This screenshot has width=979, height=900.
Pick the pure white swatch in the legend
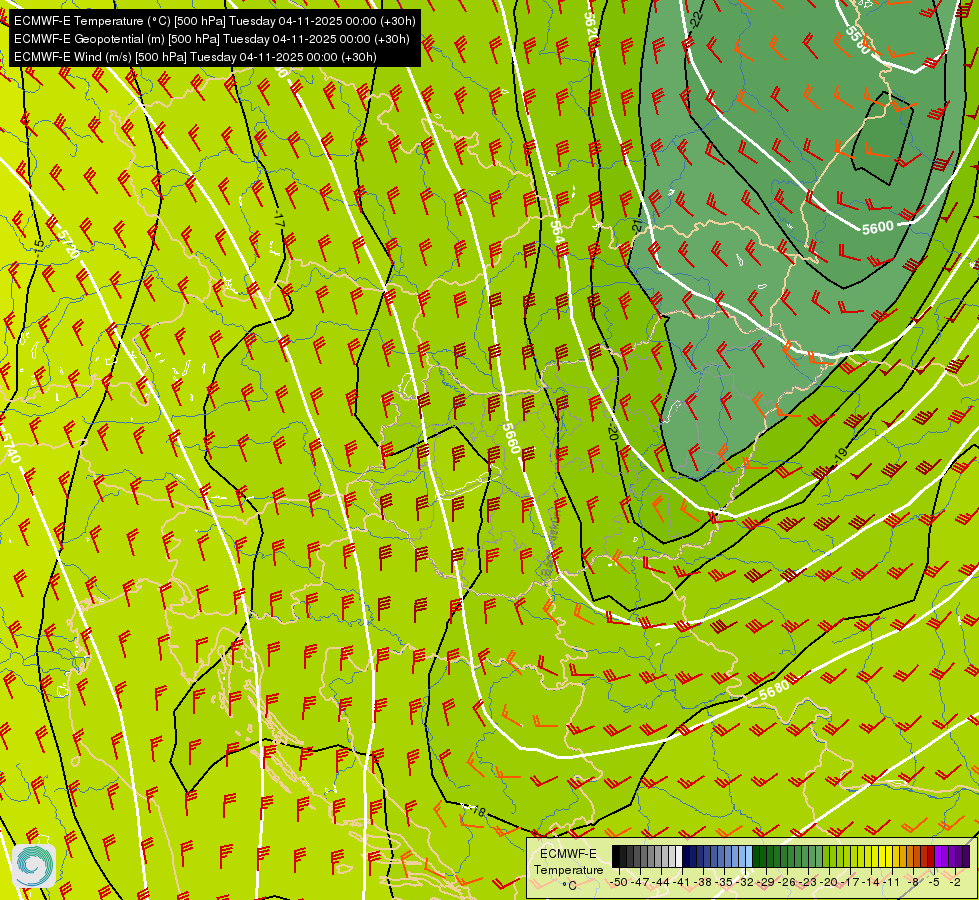679,856
